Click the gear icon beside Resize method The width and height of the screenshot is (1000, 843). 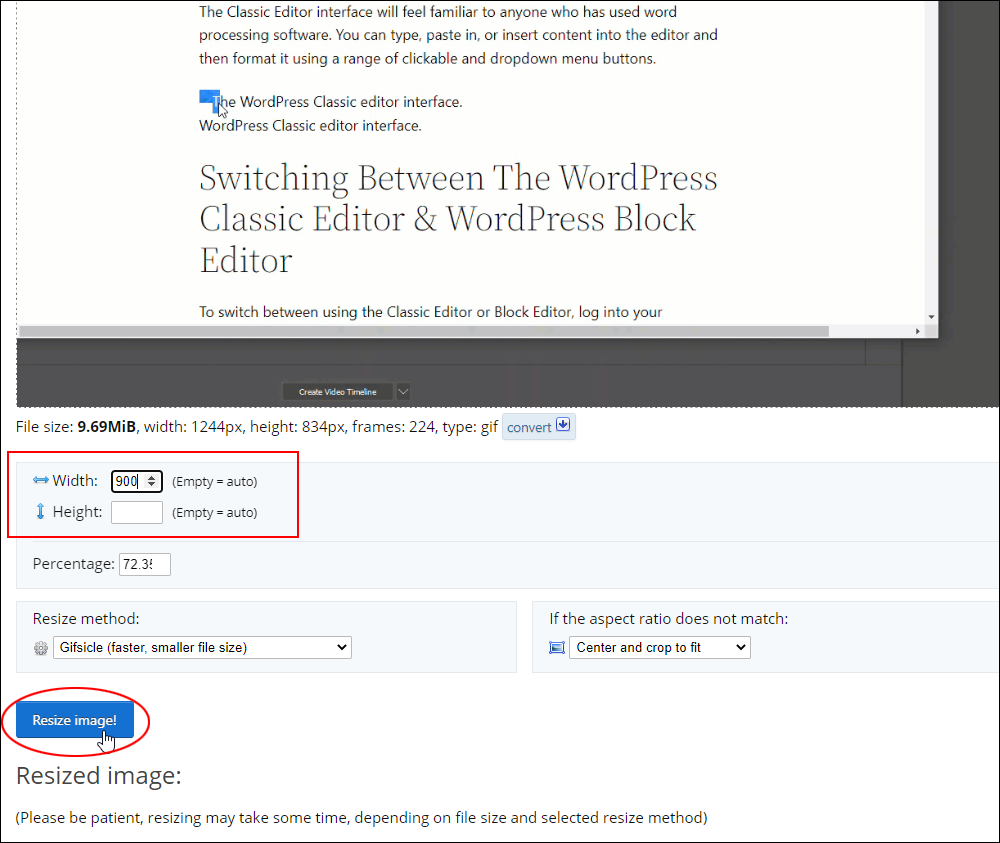tap(41, 648)
